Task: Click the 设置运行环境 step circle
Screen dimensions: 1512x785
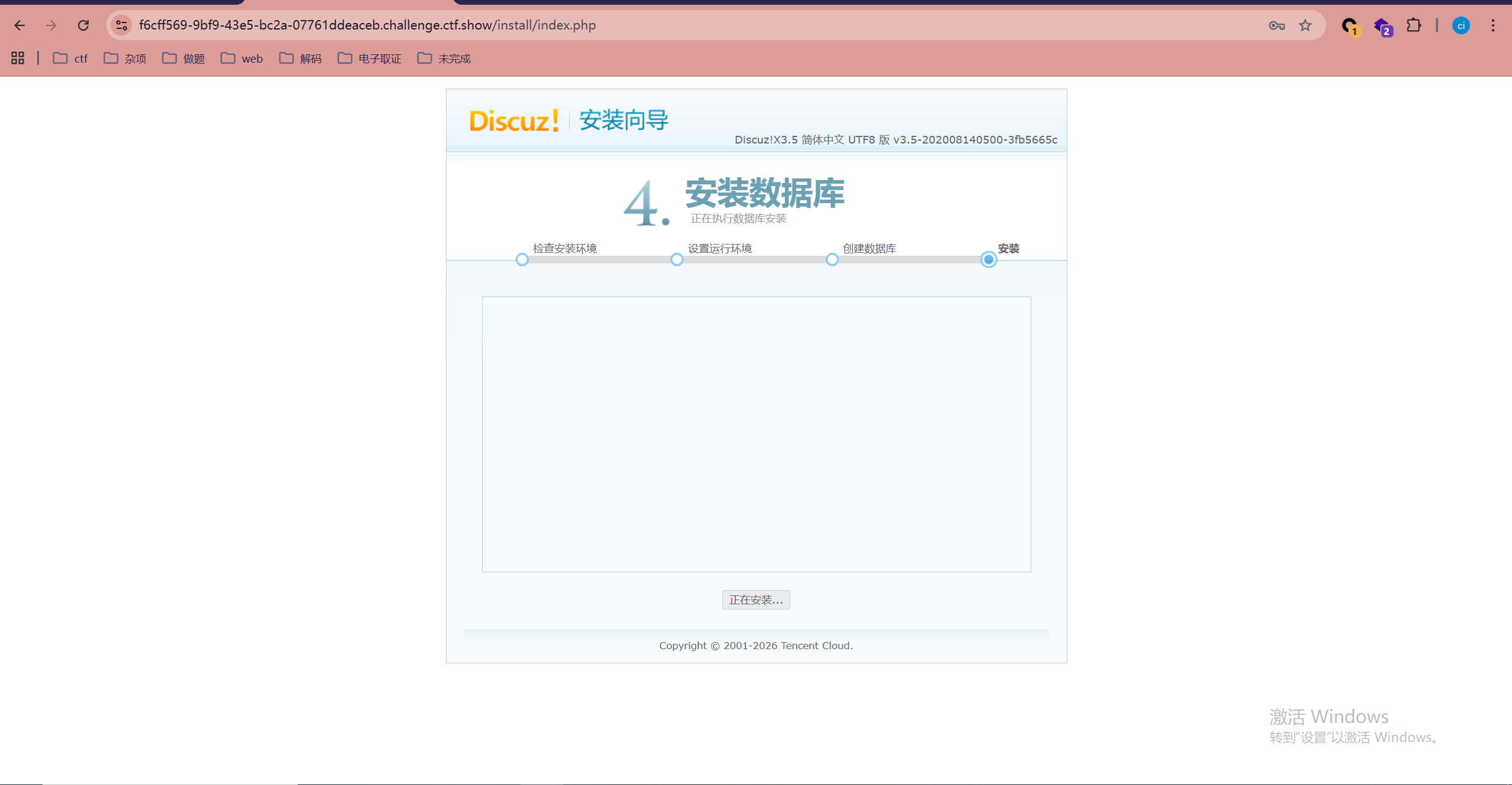Action: click(x=677, y=260)
